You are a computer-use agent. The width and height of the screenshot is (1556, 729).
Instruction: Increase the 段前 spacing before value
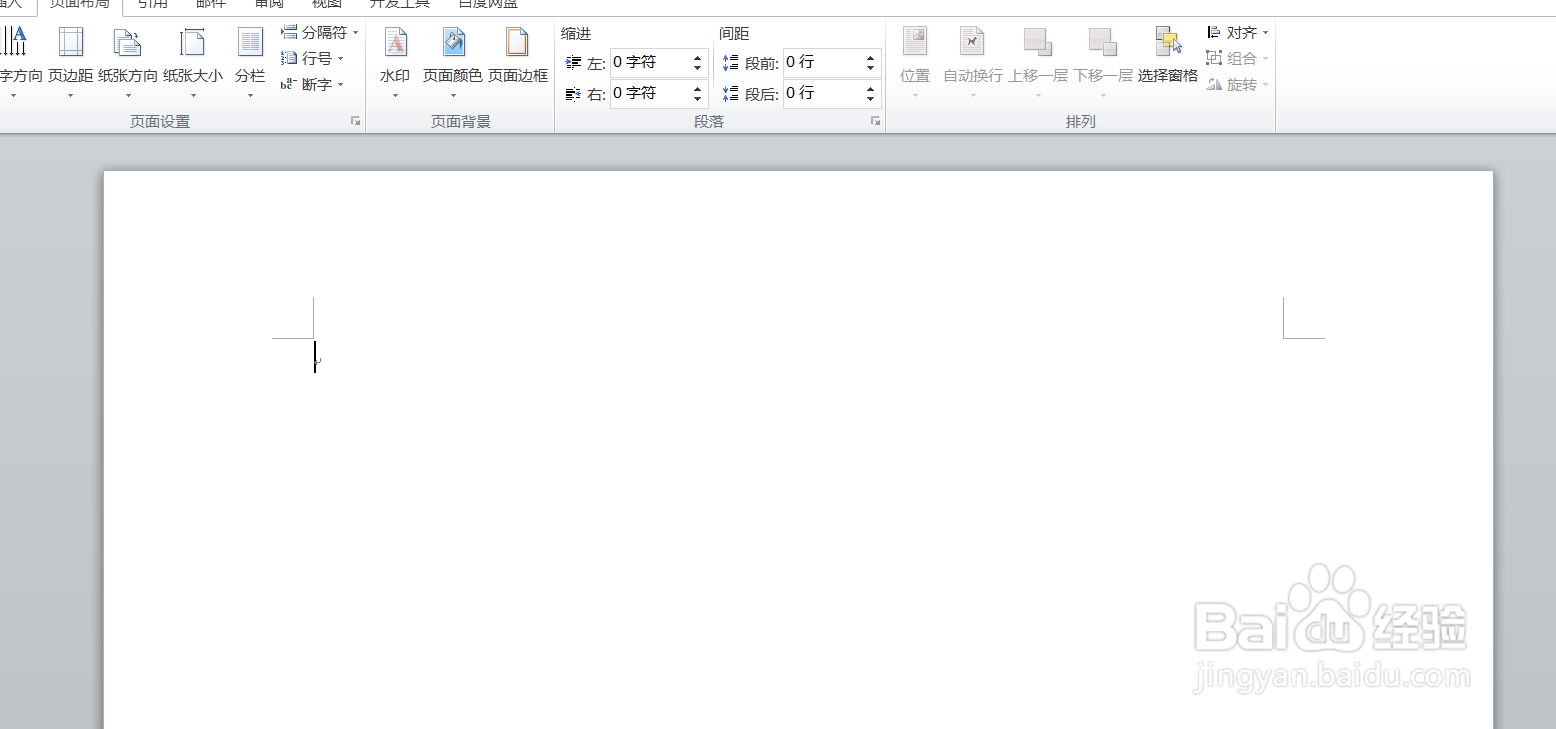(x=871, y=57)
